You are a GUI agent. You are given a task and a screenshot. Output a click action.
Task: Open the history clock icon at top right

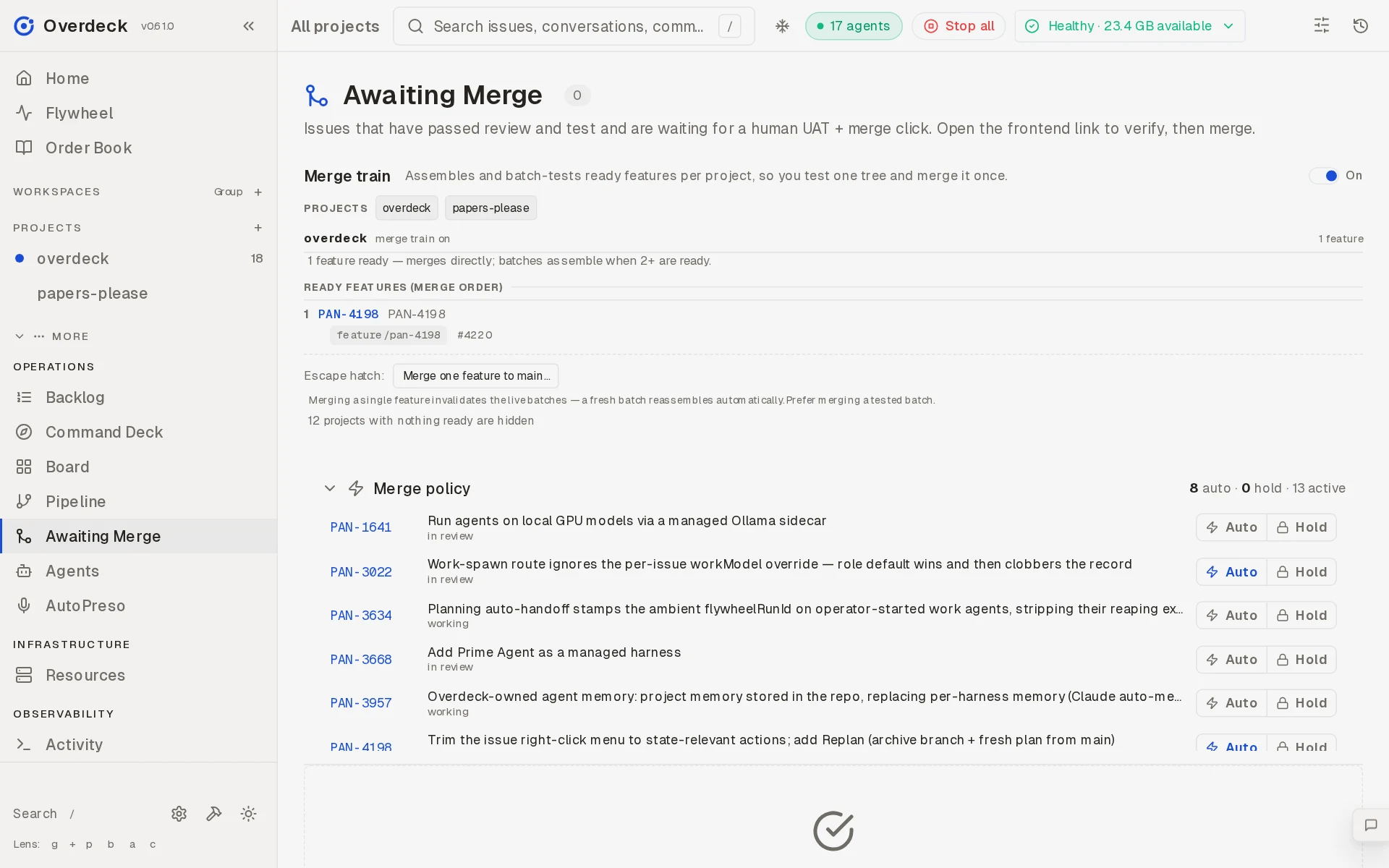[x=1360, y=26]
